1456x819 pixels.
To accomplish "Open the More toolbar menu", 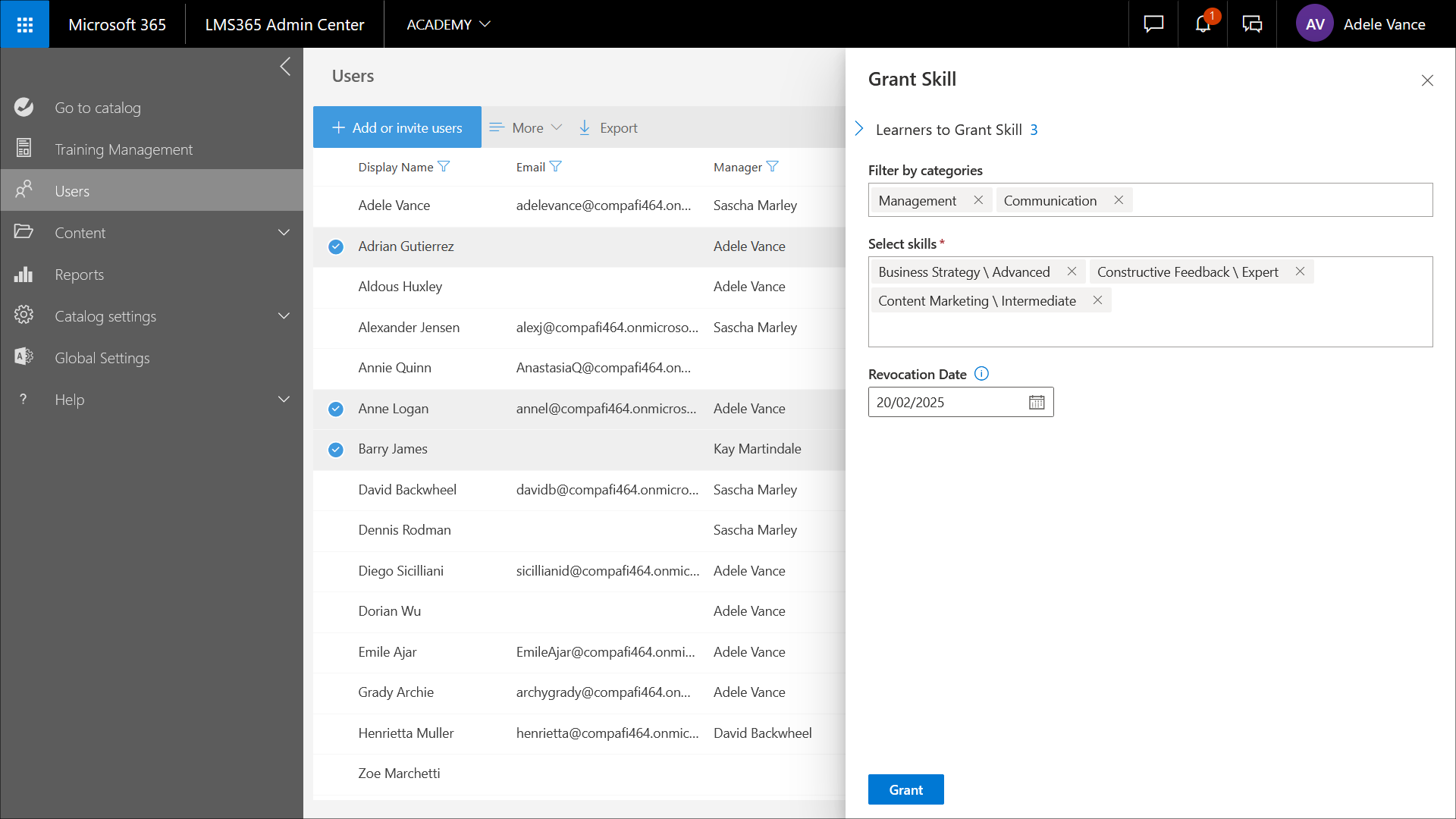I will (526, 127).
